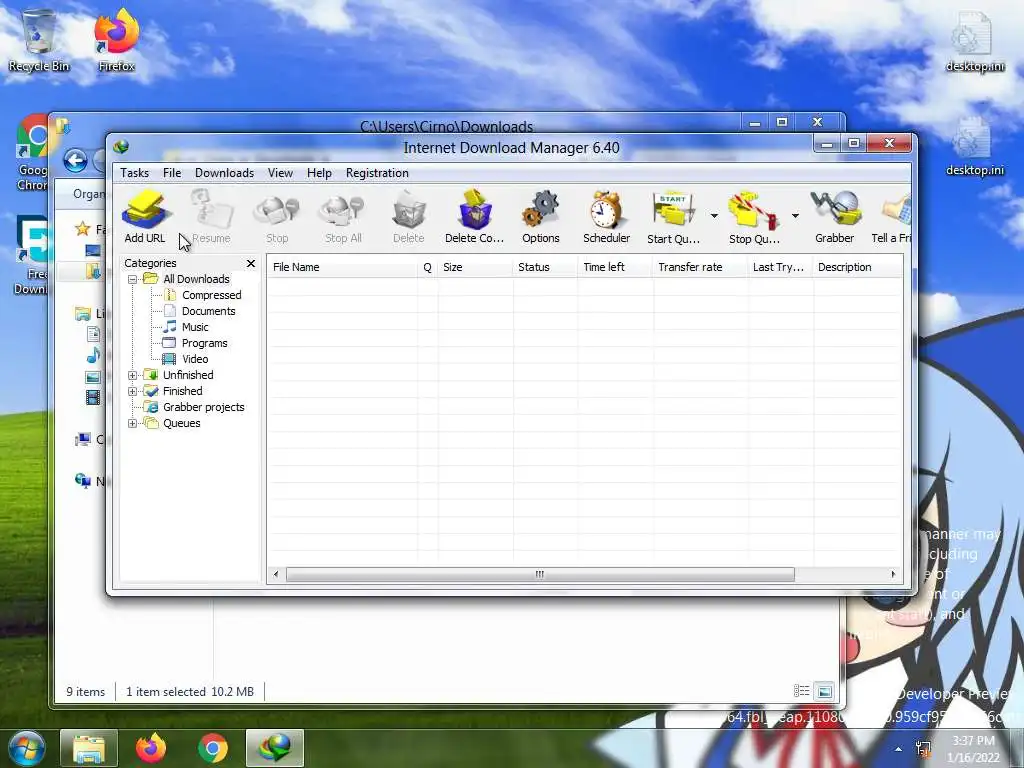
Task: Expand the Unfinished category node
Action: pyautogui.click(x=133, y=376)
